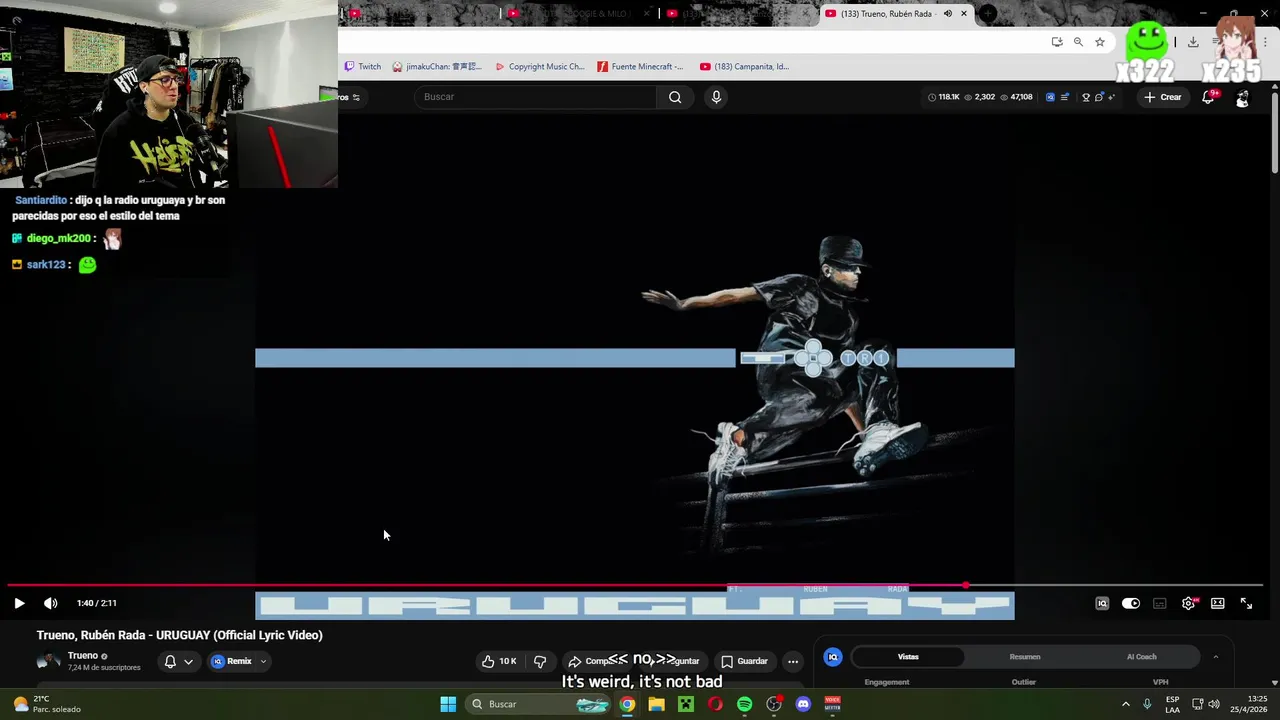
Task: Open Chrome from the taskbar
Action: [627, 704]
